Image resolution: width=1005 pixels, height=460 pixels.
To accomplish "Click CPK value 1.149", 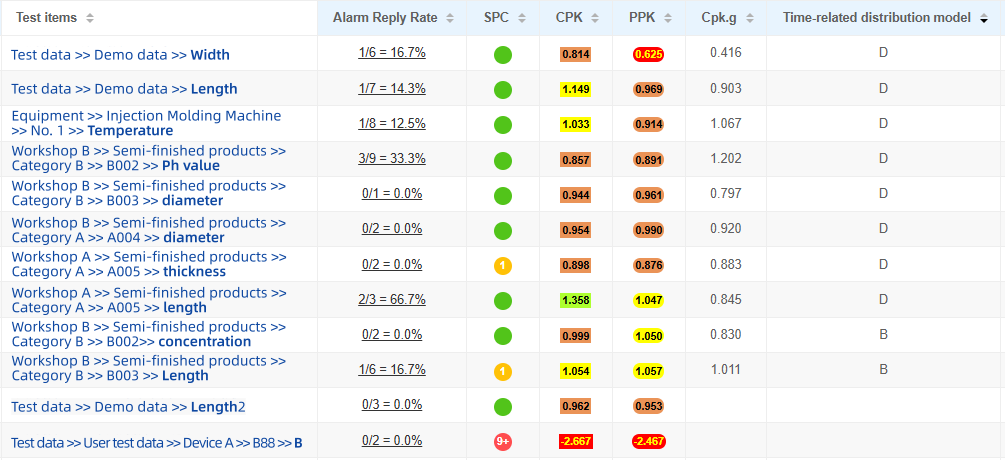I will 575,89.
